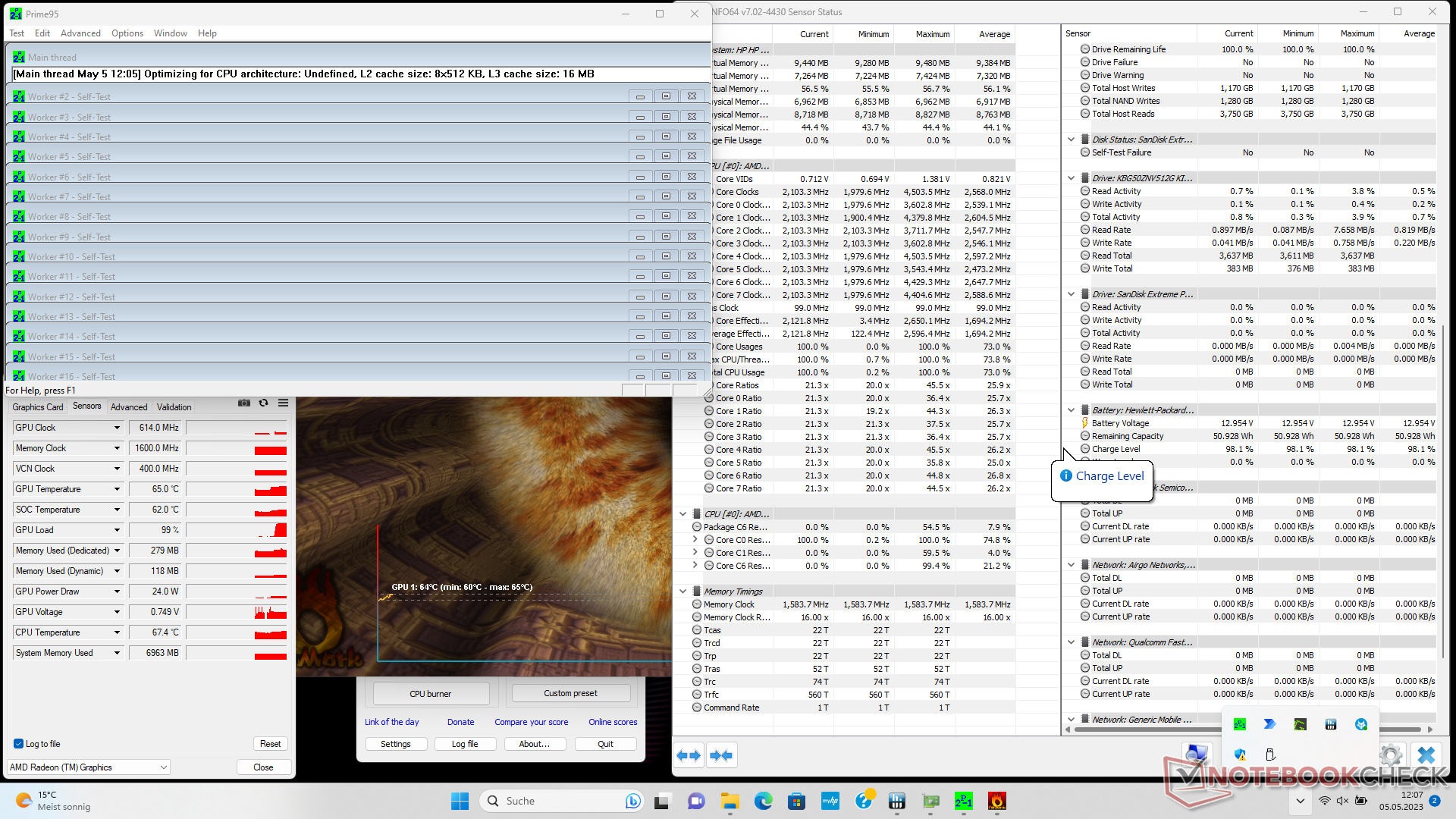Open the GPU Clock sensor dropdown

pos(117,428)
